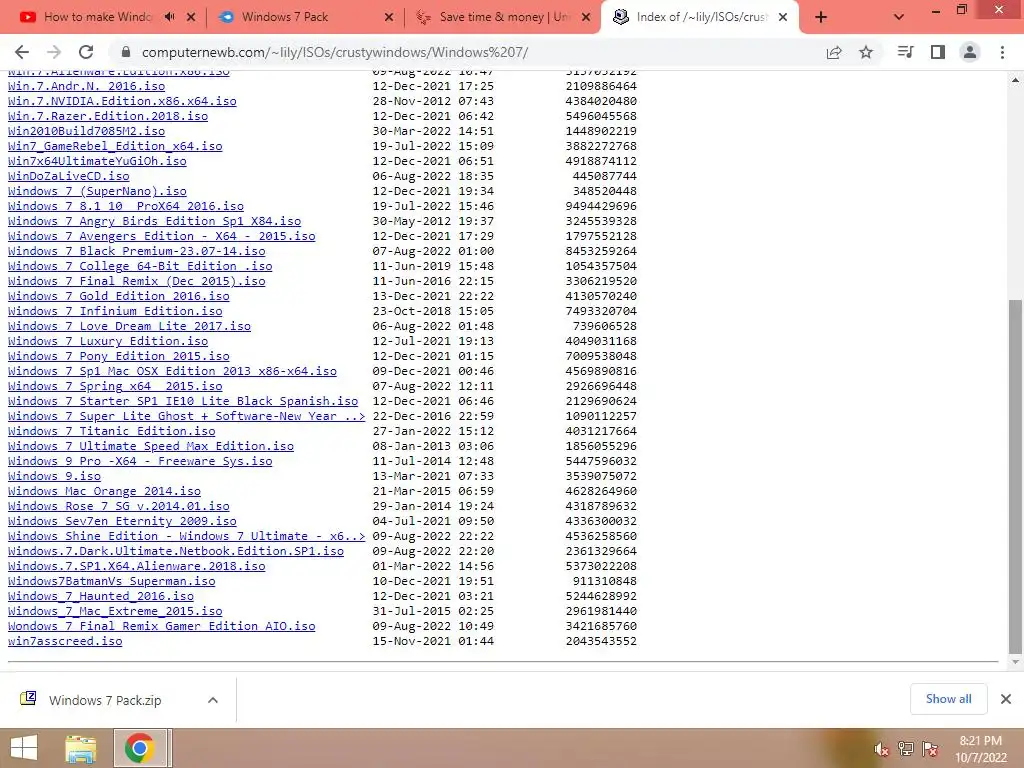Open the Action Center flag tray icon
Viewport: 1024px width, 768px height.
pyautogui.click(x=929, y=749)
